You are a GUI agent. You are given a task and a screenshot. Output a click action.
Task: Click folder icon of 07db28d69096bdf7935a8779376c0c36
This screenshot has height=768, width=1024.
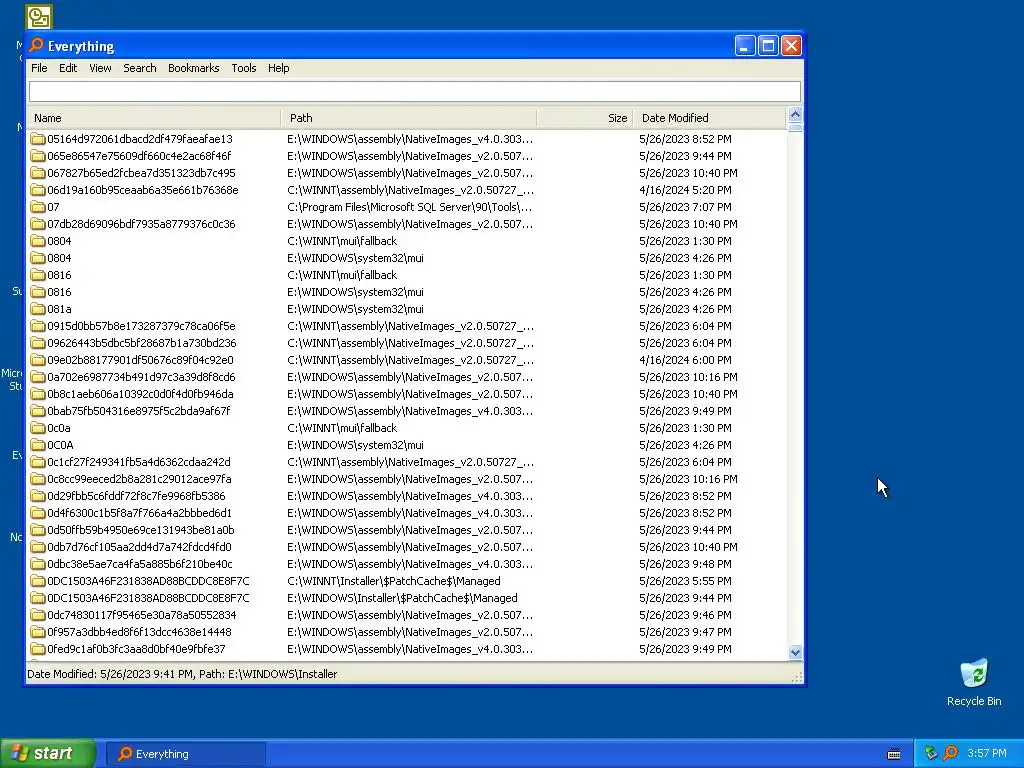[x=38, y=224]
